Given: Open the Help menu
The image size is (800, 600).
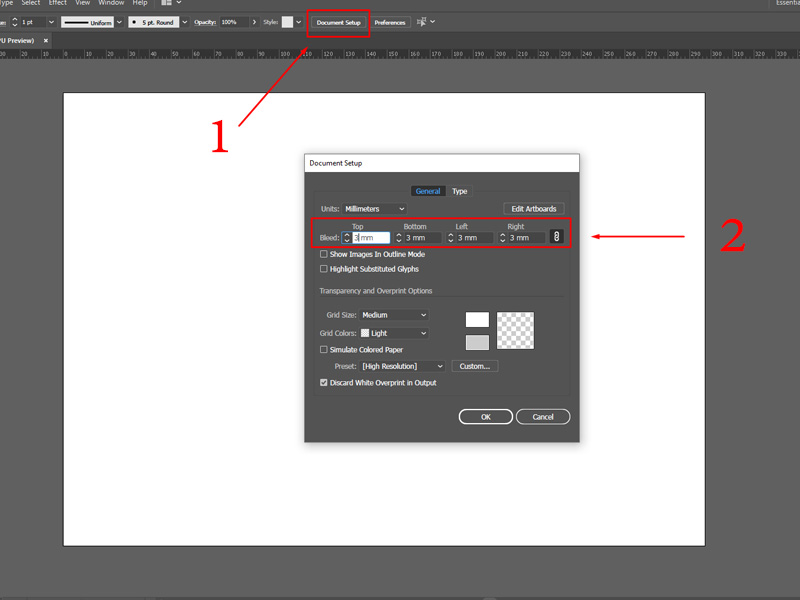Looking at the screenshot, I should click(x=140, y=3).
